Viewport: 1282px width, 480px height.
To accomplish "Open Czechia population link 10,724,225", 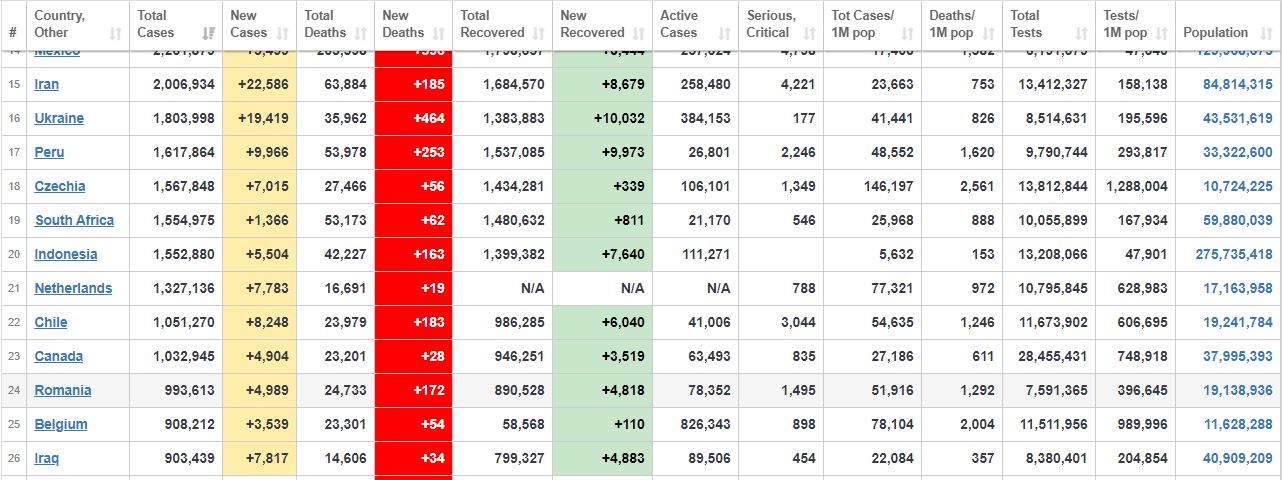I will coord(1238,186).
